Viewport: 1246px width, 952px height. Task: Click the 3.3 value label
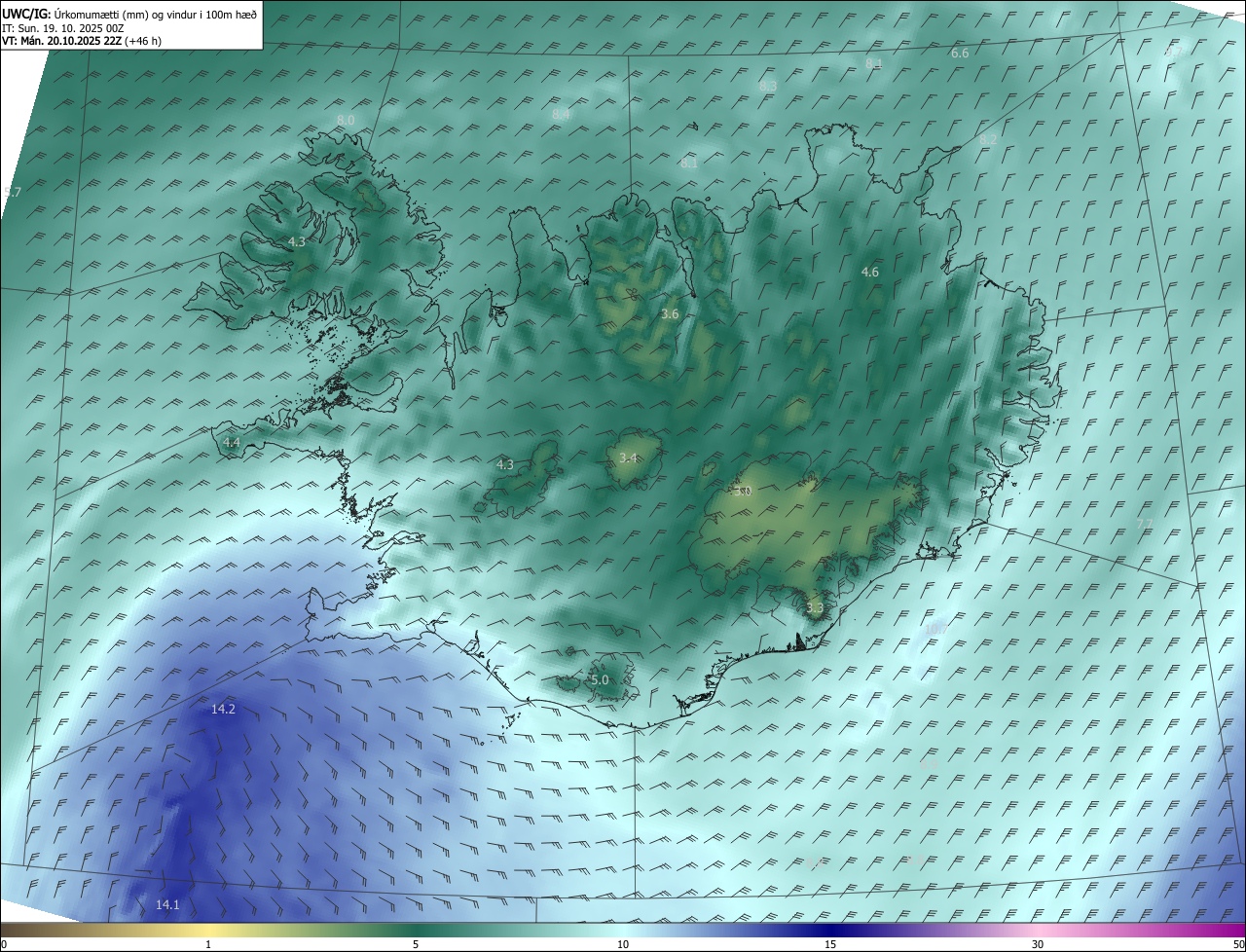(815, 608)
